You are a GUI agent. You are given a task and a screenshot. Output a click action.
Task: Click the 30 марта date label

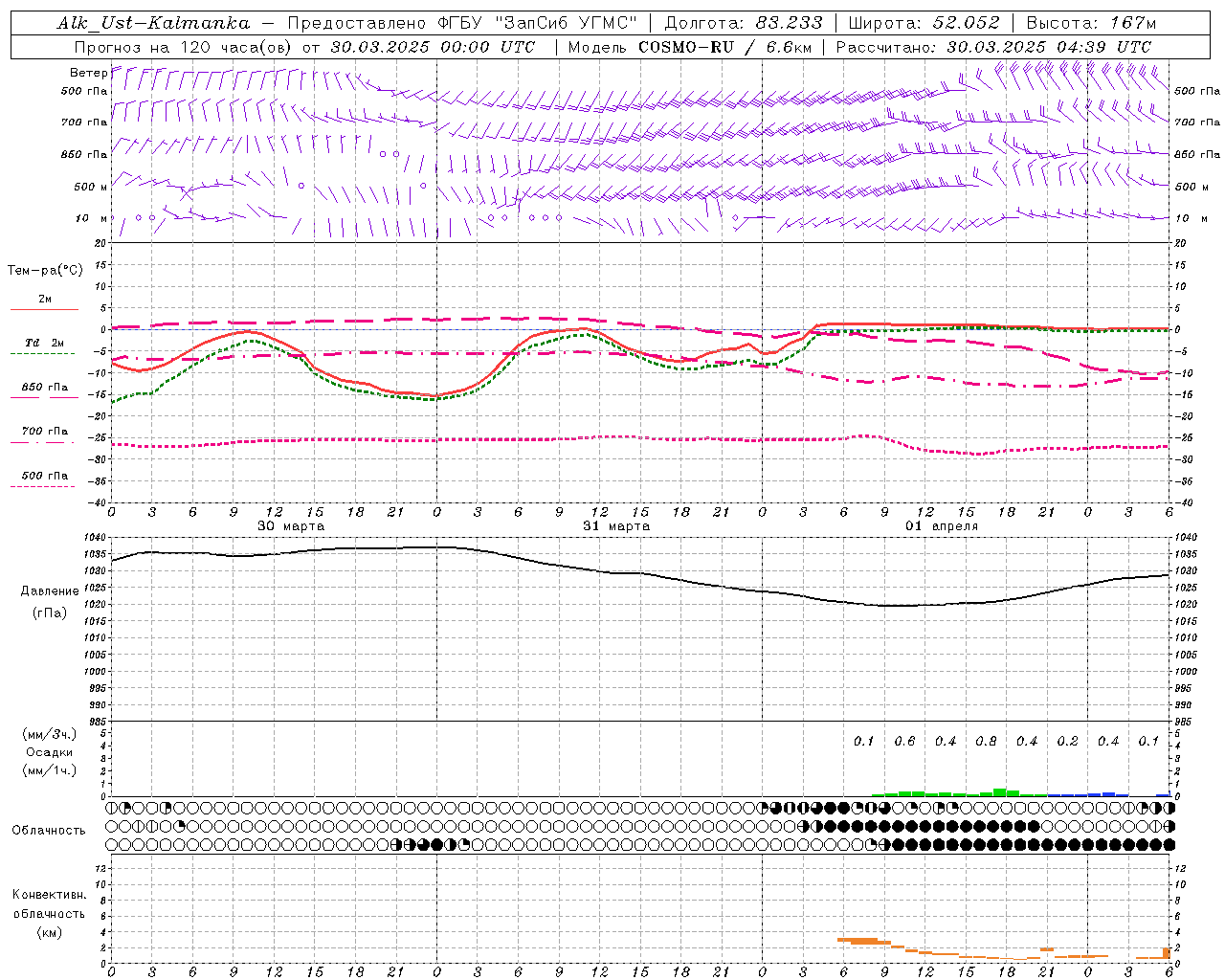(x=291, y=526)
